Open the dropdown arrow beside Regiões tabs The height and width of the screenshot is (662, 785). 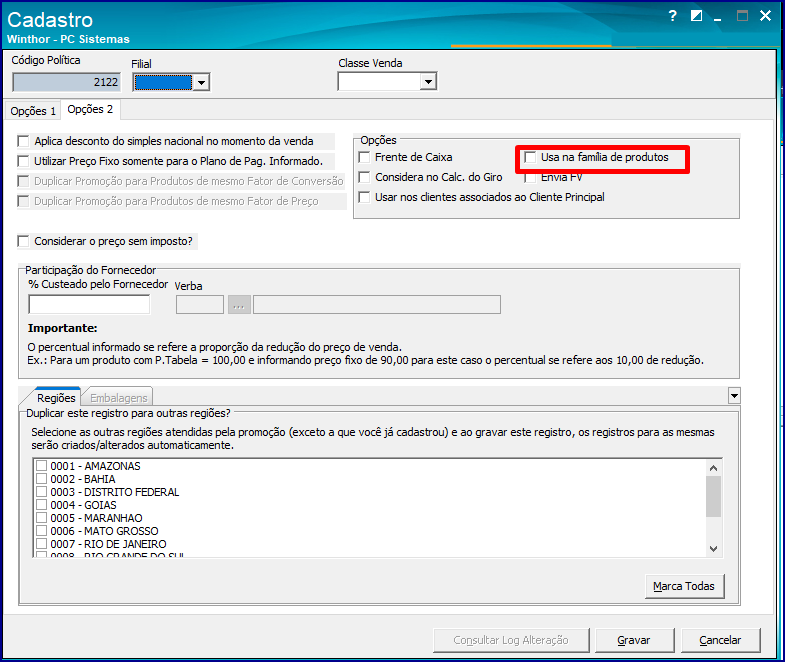click(x=734, y=396)
